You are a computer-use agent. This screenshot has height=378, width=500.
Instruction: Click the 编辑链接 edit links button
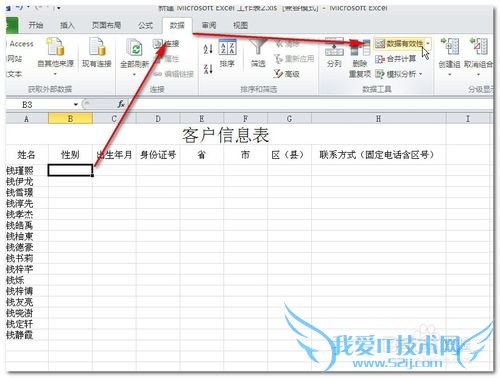pyautogui.click(x=174, y=74)
